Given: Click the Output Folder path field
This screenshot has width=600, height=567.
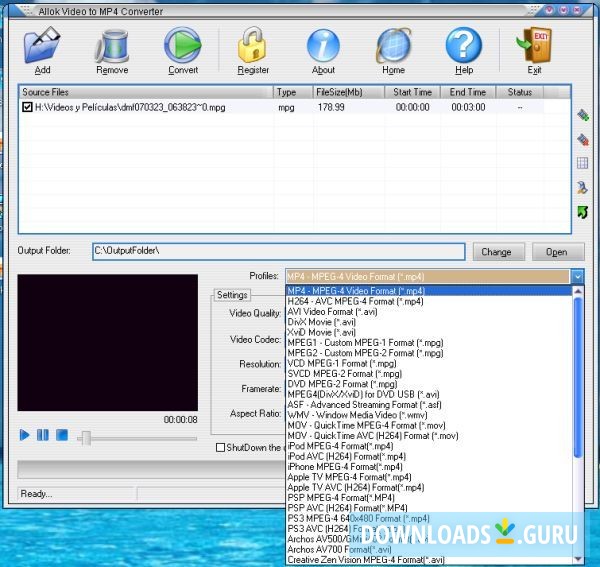Looking at the screenshot, I should coord(279,251).
